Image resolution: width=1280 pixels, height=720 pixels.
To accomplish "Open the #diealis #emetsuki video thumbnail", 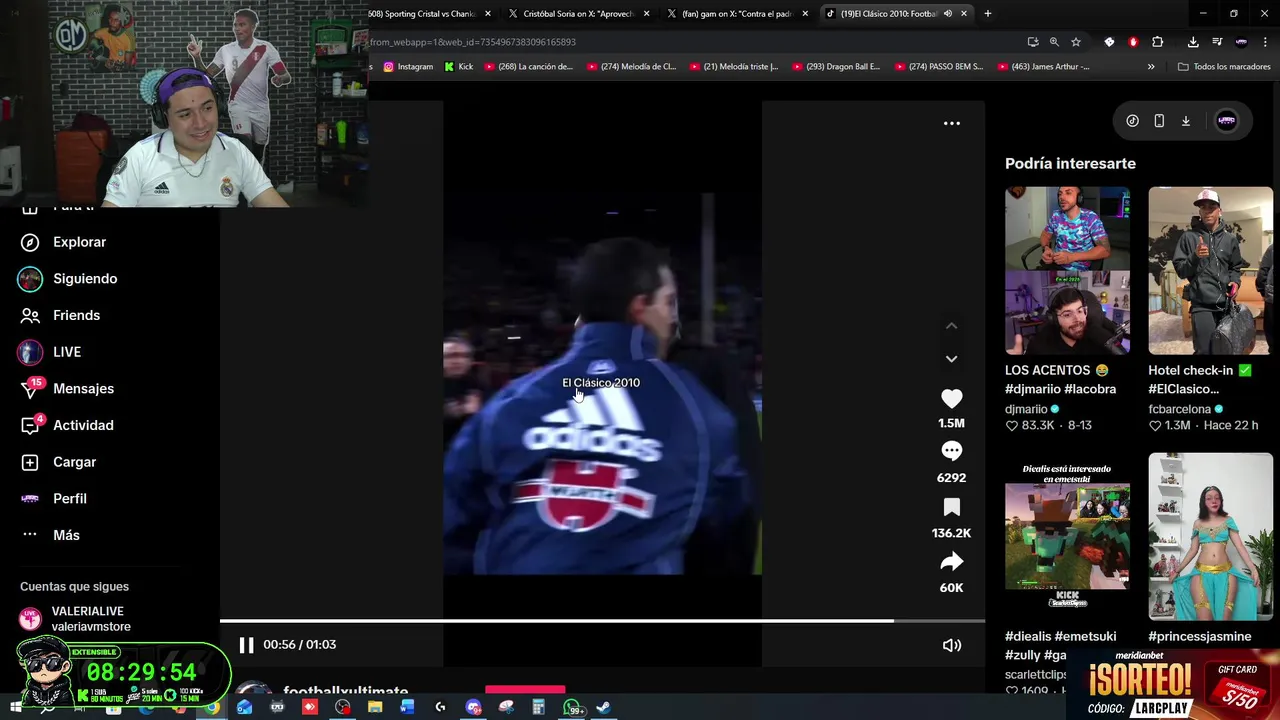I will [x=1067, y=536].
